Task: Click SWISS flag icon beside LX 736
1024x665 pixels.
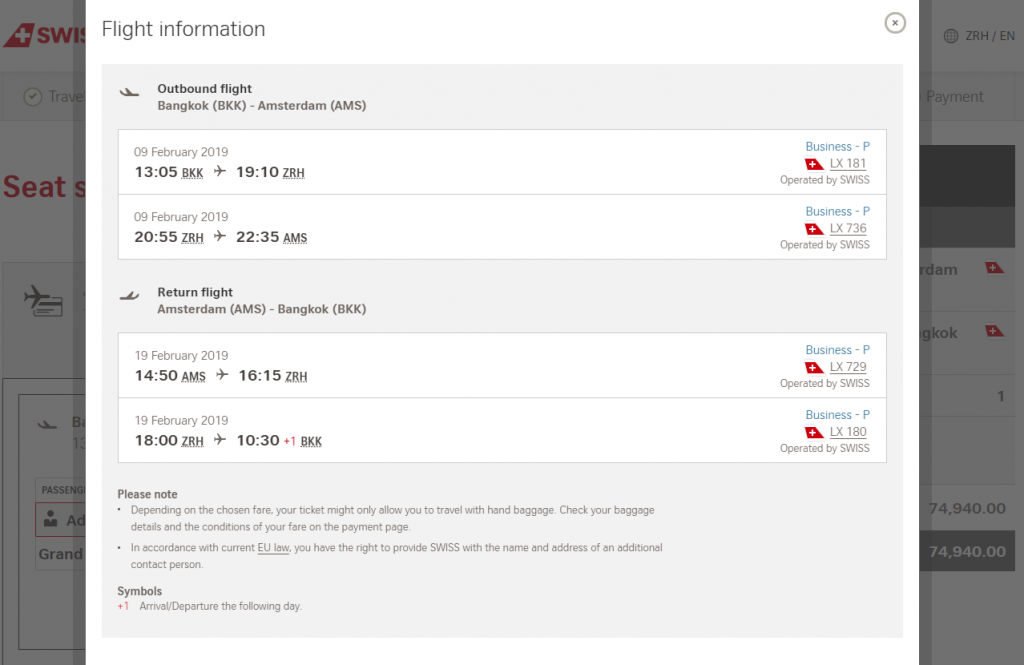Action: tap(814, 229)
